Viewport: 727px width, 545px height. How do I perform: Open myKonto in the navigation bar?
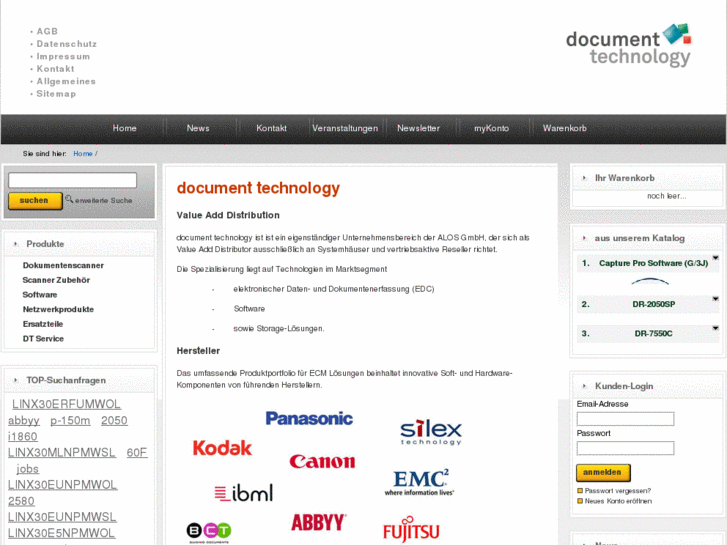coord(491,128)
